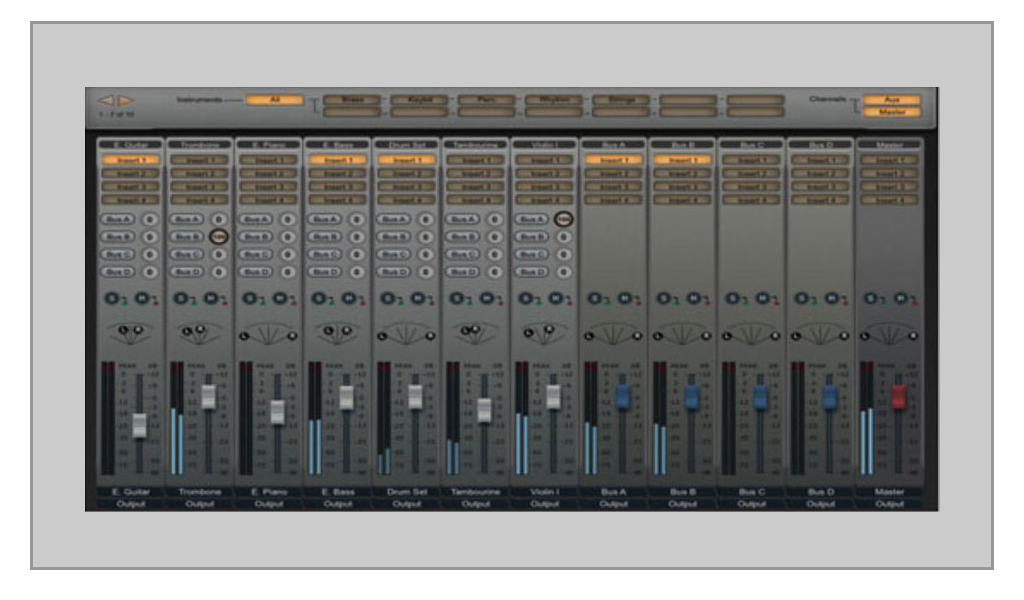This screenshot has width=1024, height=600.
Task: Click the Bus C send button on E. Guitar
Action: 116,254
